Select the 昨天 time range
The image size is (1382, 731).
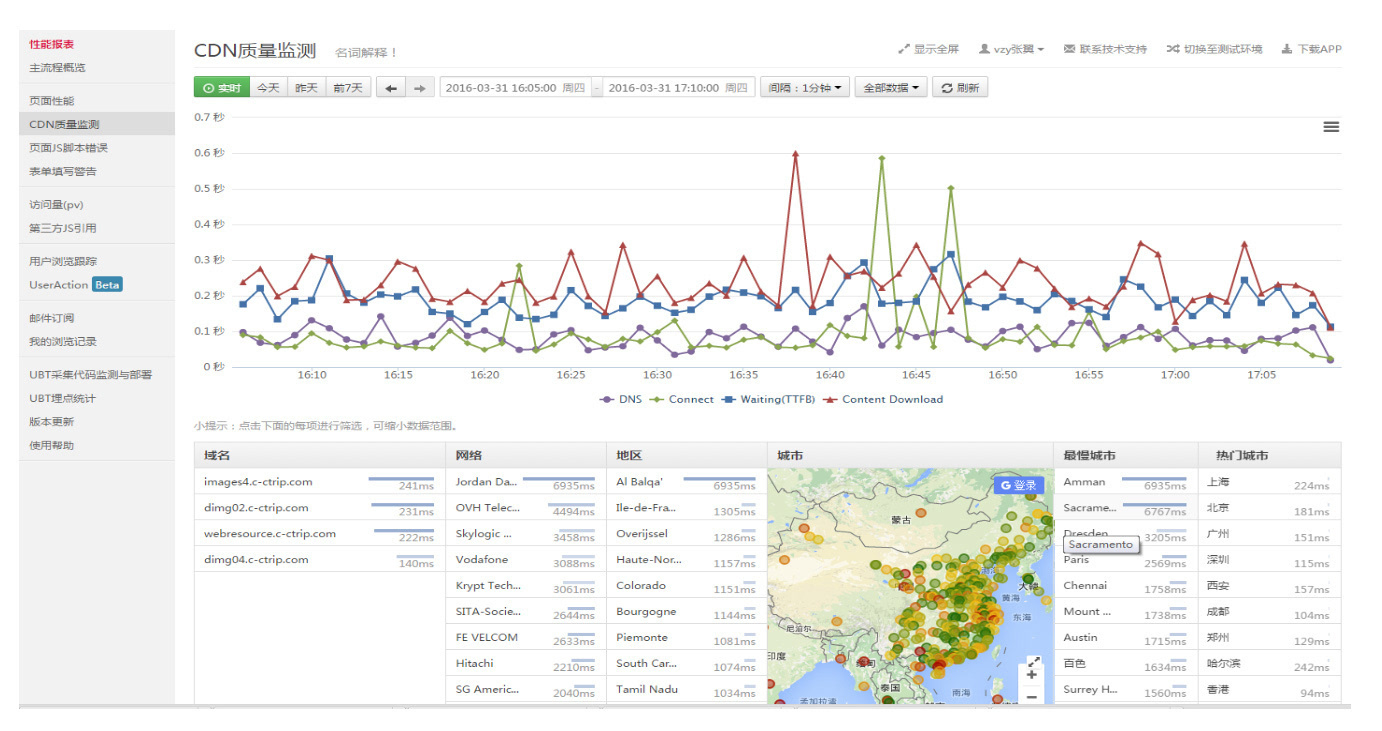[x=306, y=88]
